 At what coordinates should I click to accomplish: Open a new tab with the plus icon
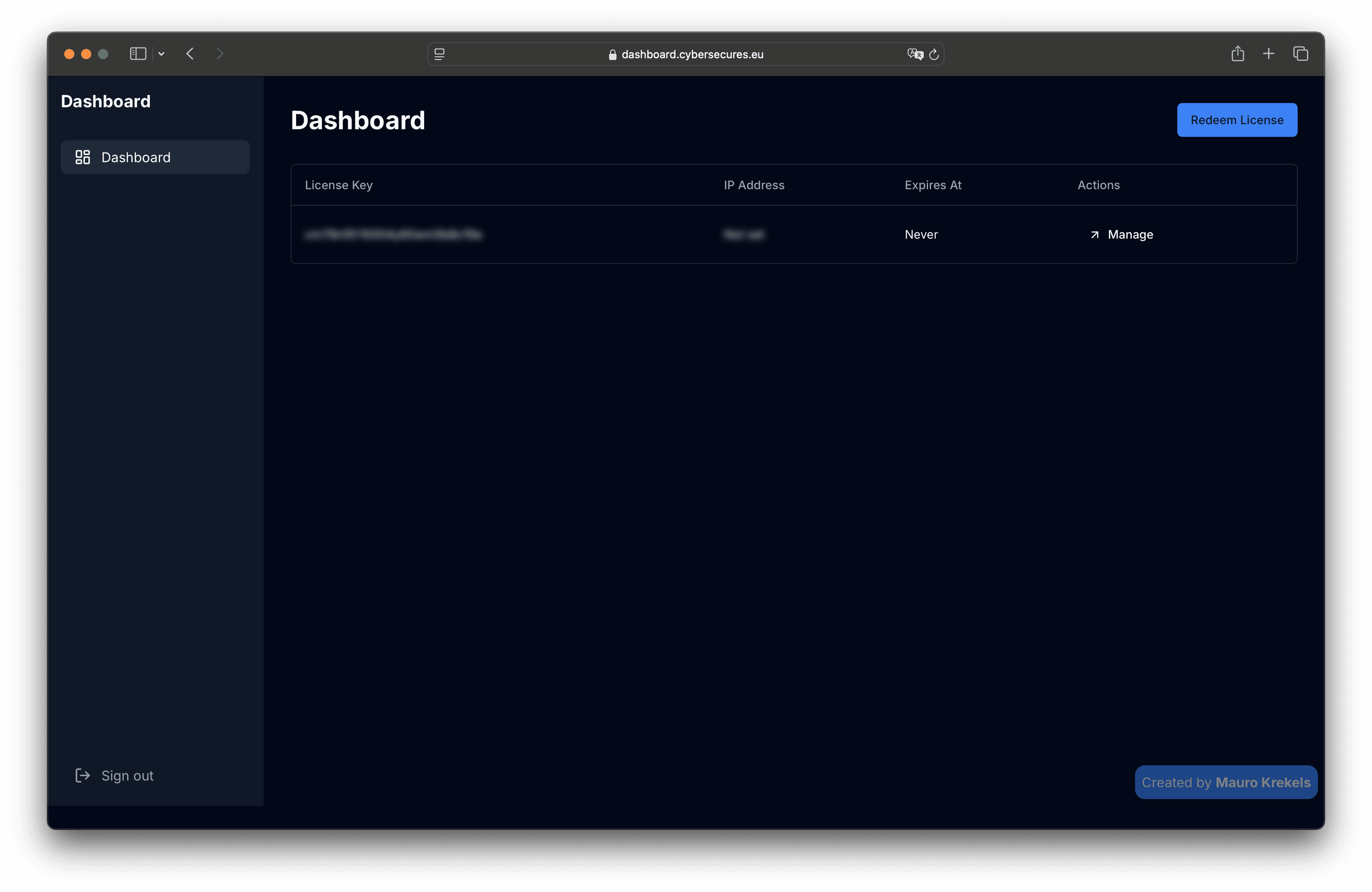(1268, 54)
